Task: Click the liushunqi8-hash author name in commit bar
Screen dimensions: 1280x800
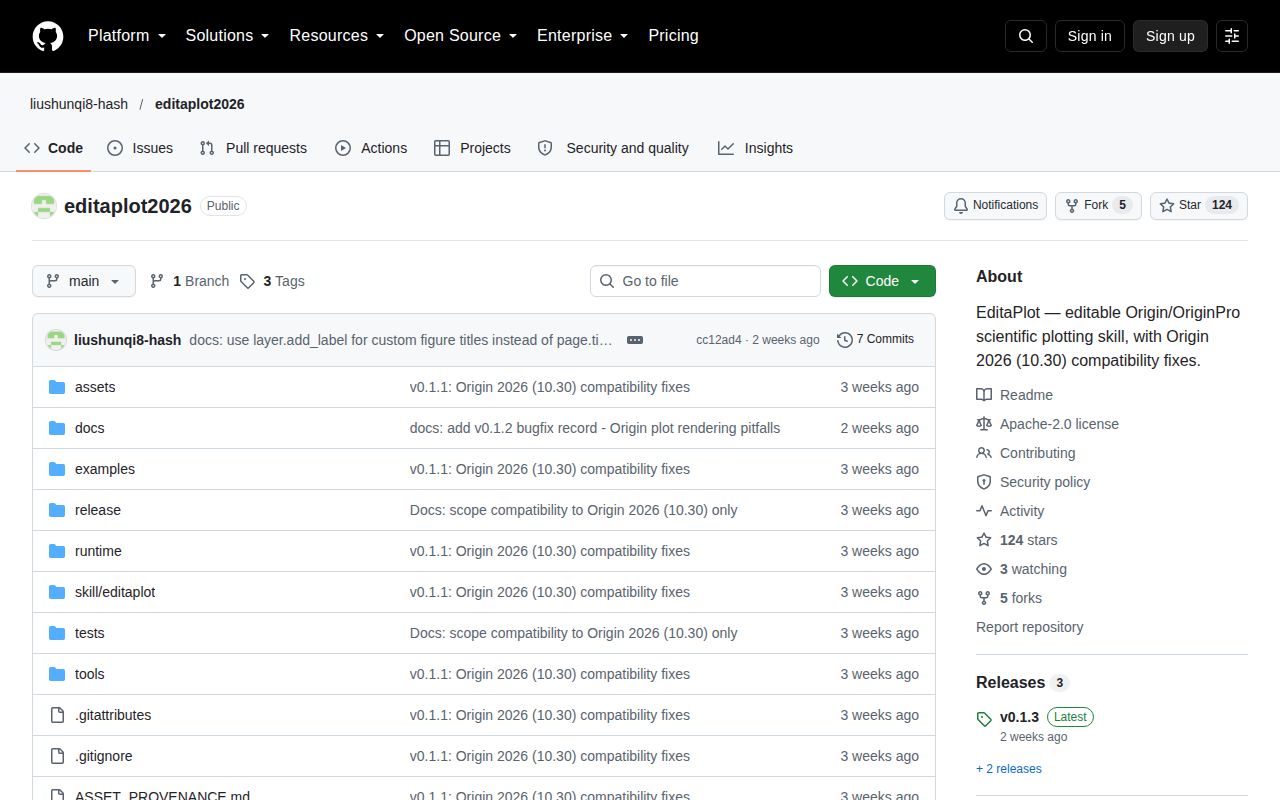Action: [127, 340]
